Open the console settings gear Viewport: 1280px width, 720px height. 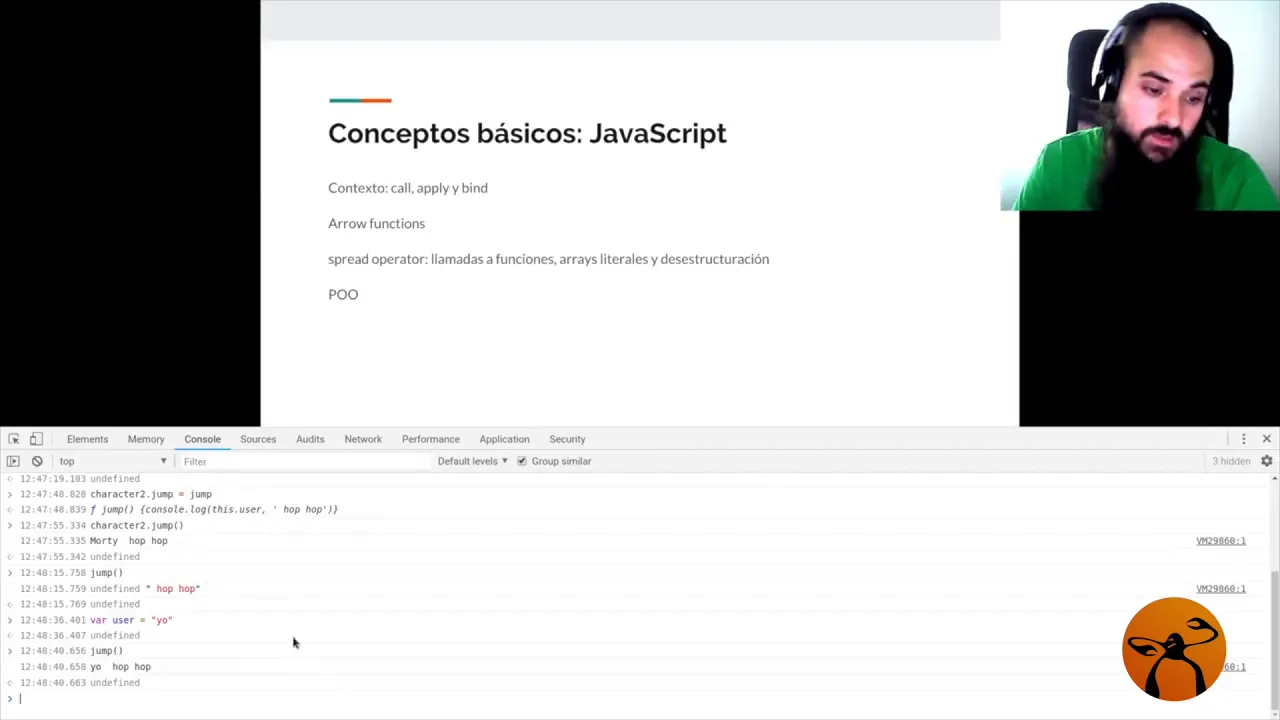(1266, 461)
